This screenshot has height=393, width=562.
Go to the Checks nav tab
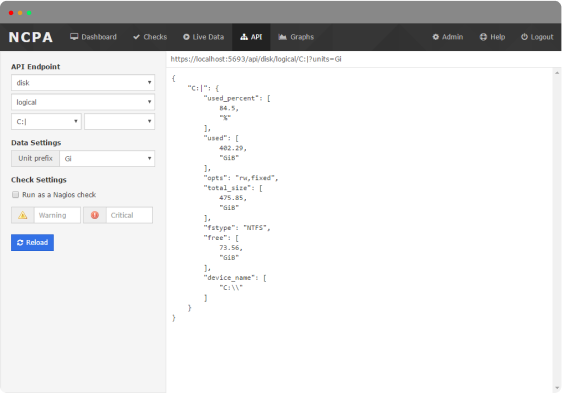[x=150, y=37]
